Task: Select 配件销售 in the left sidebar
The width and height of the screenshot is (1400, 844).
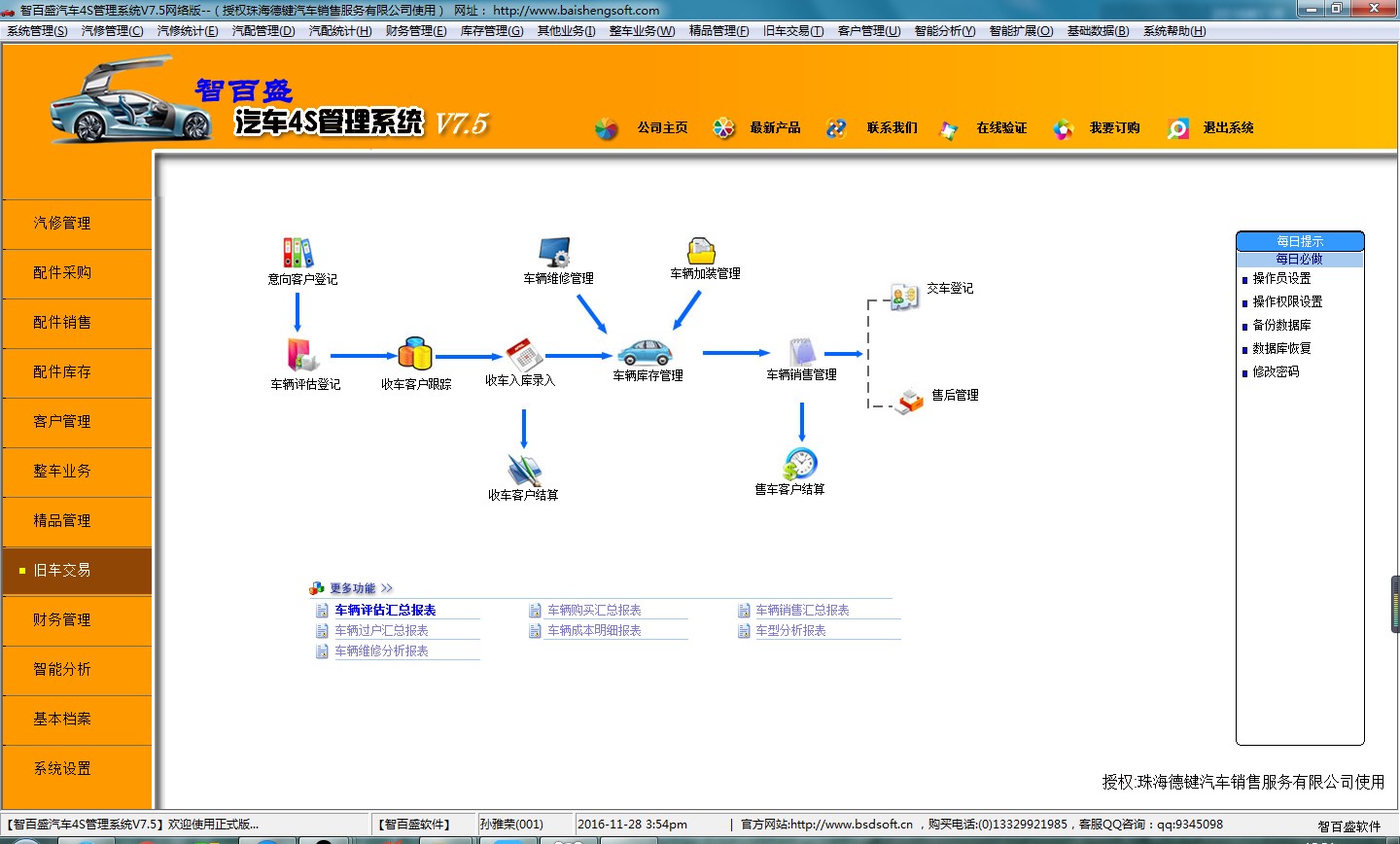Action: 77,323
